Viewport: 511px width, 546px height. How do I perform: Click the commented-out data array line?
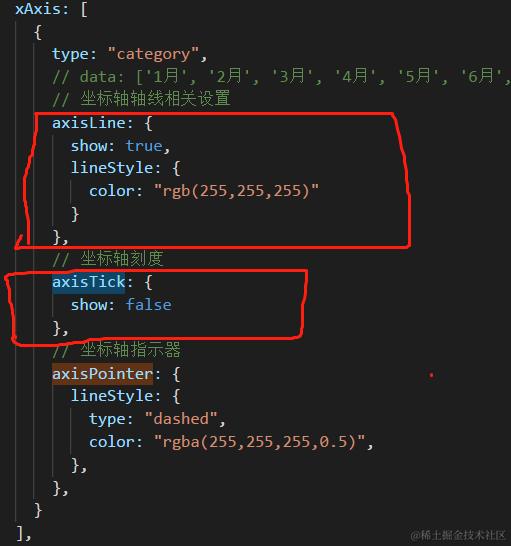coord(281,77)
